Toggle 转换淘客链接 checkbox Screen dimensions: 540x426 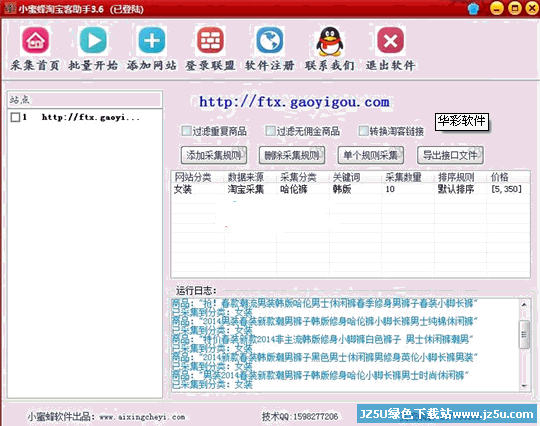pos(363,131)
